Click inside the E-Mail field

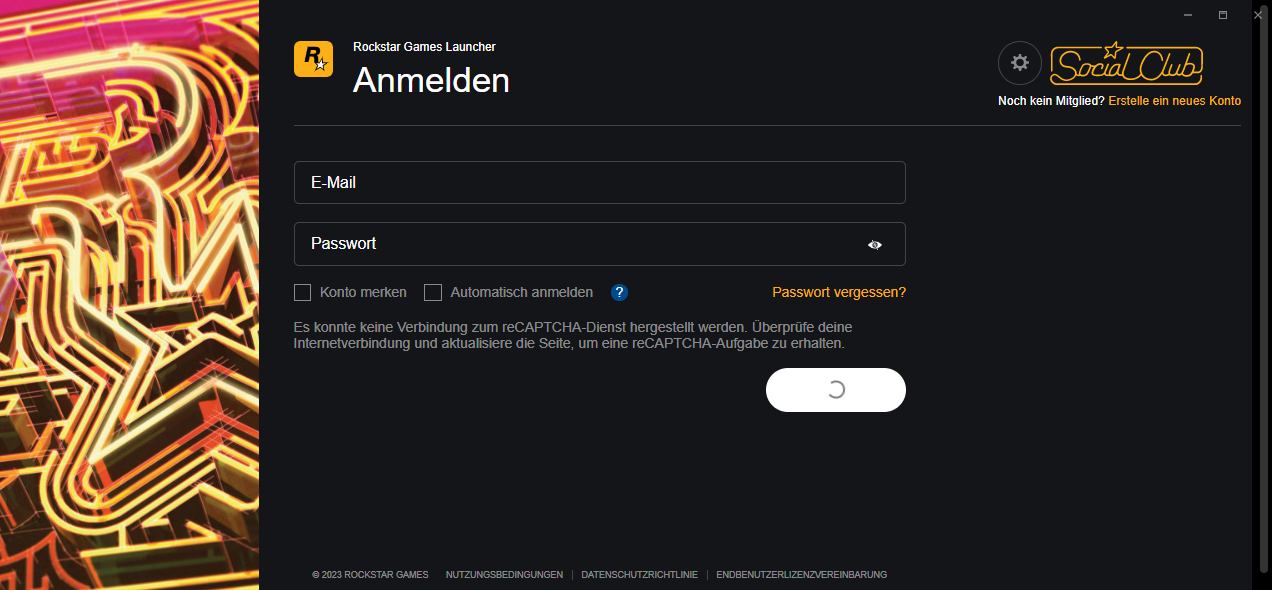tap(599, 182)
